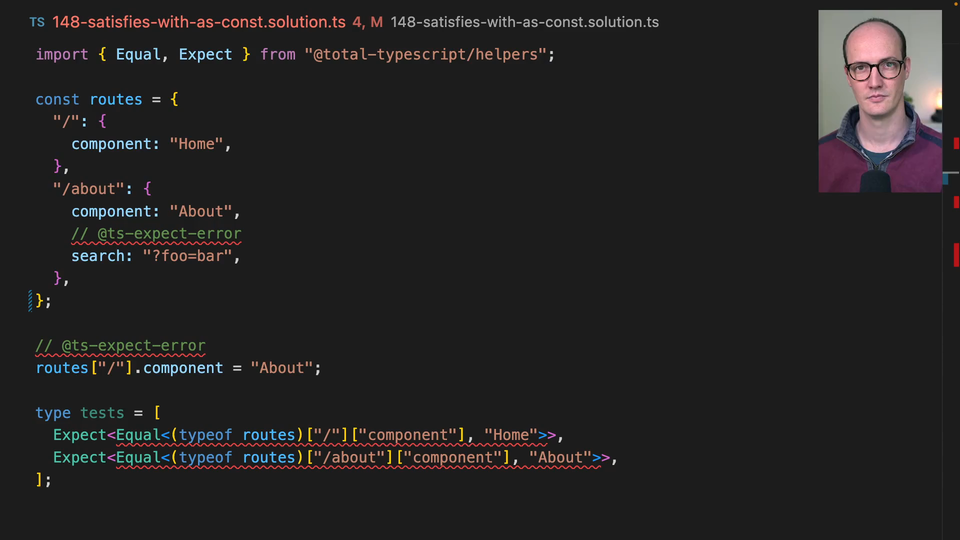This screenshot has height=540, width=960.
Task: Select the 148-satisfies-with-as-const.solution.ts red tab title
Action: coord(199,22)
